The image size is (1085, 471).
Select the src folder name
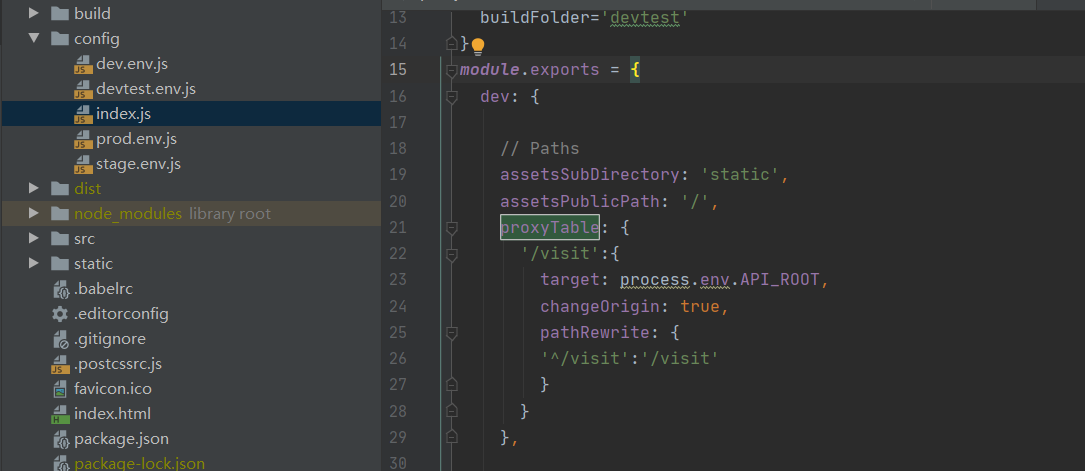84,239
